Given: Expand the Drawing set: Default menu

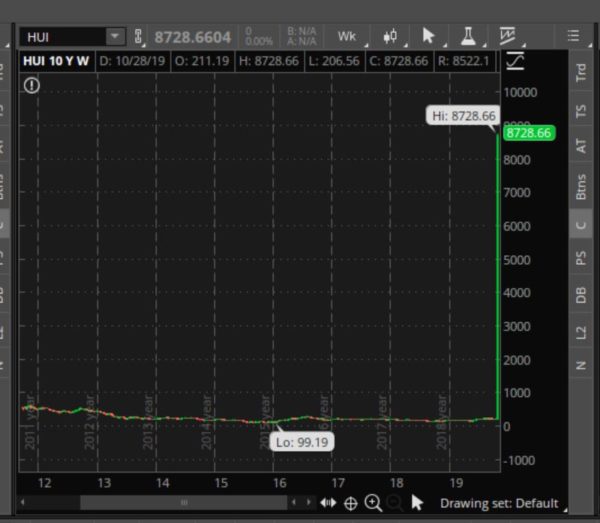Looking at the screenshot, I should (499, 503).
